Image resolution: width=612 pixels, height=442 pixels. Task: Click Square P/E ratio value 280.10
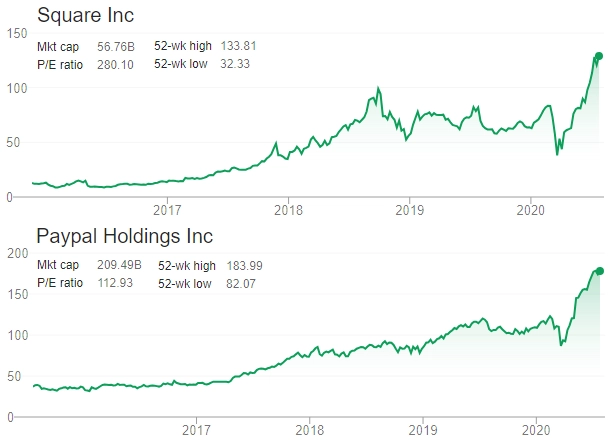coord(115,64)
